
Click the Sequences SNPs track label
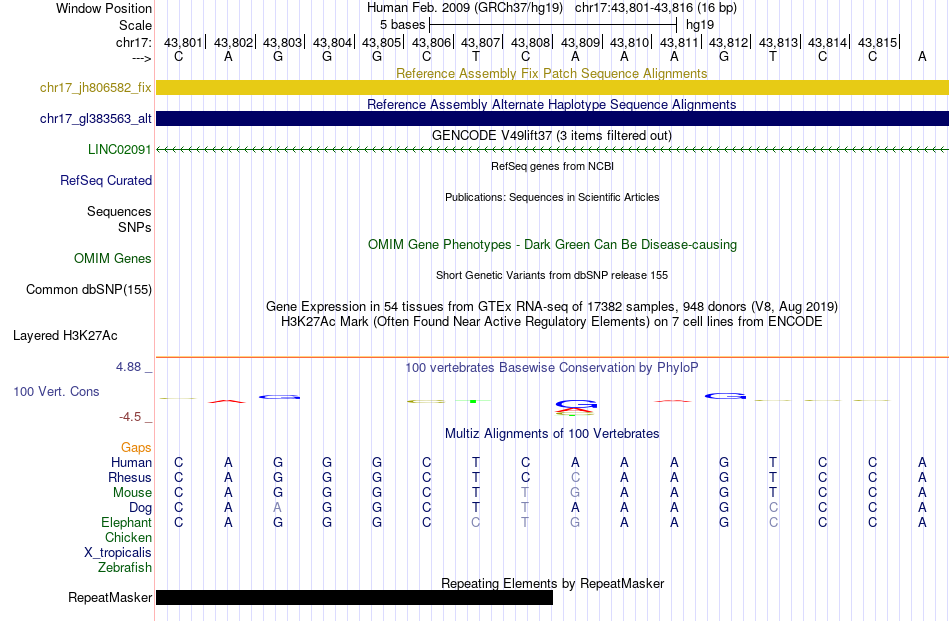tap(119, 219)
